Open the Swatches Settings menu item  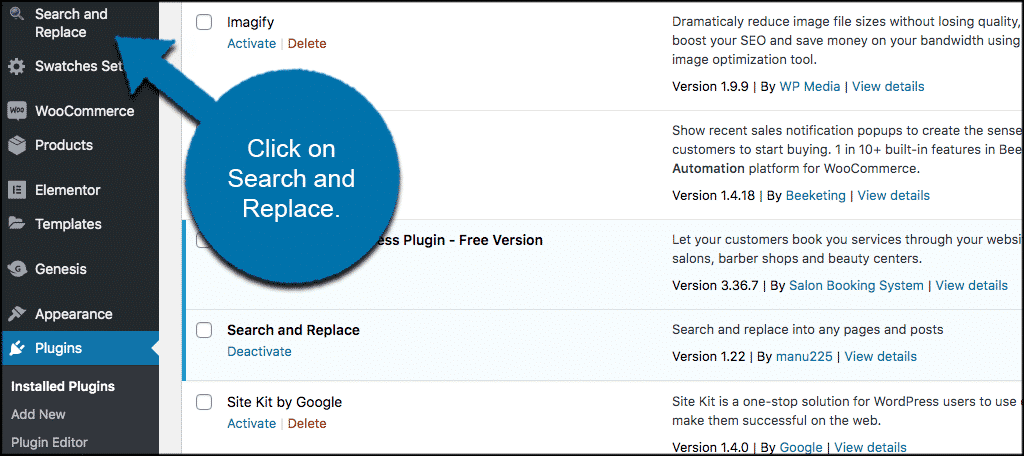click(80, 66)
